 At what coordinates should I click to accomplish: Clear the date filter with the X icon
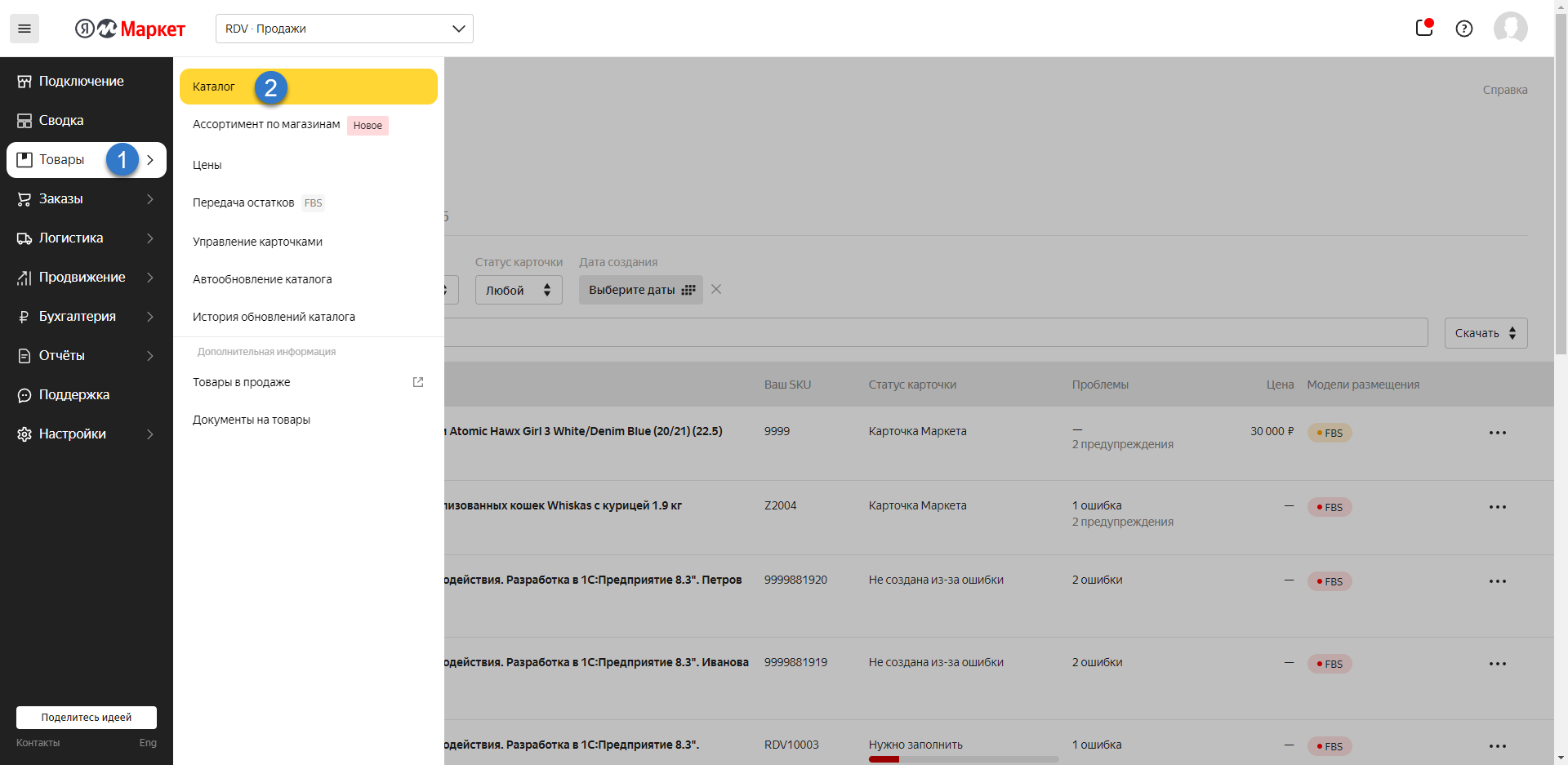716,289
